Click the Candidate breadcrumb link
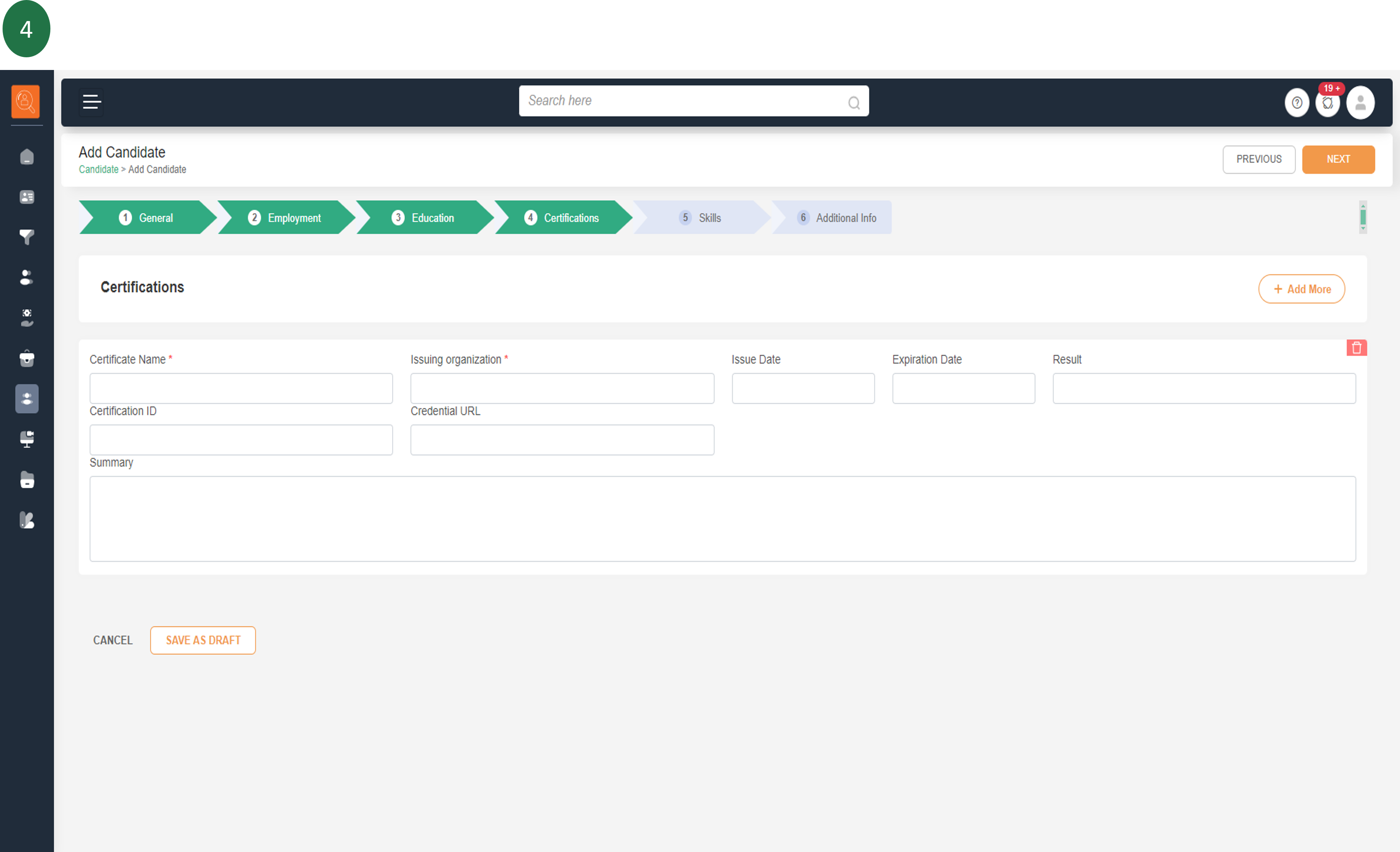This screenshot has width=1400, height=852. (98, 169)
